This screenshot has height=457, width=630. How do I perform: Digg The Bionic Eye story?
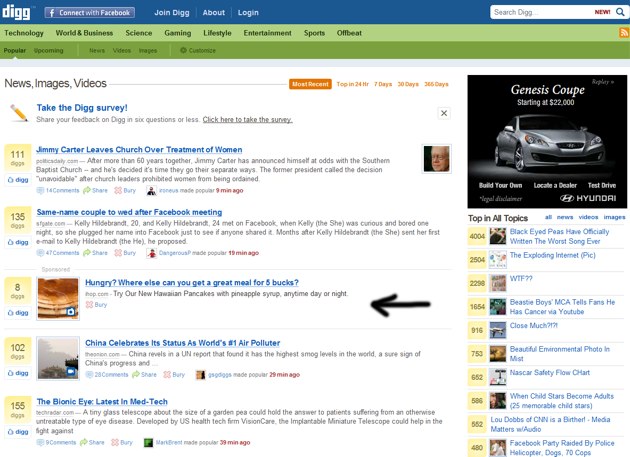coord(18,432)
